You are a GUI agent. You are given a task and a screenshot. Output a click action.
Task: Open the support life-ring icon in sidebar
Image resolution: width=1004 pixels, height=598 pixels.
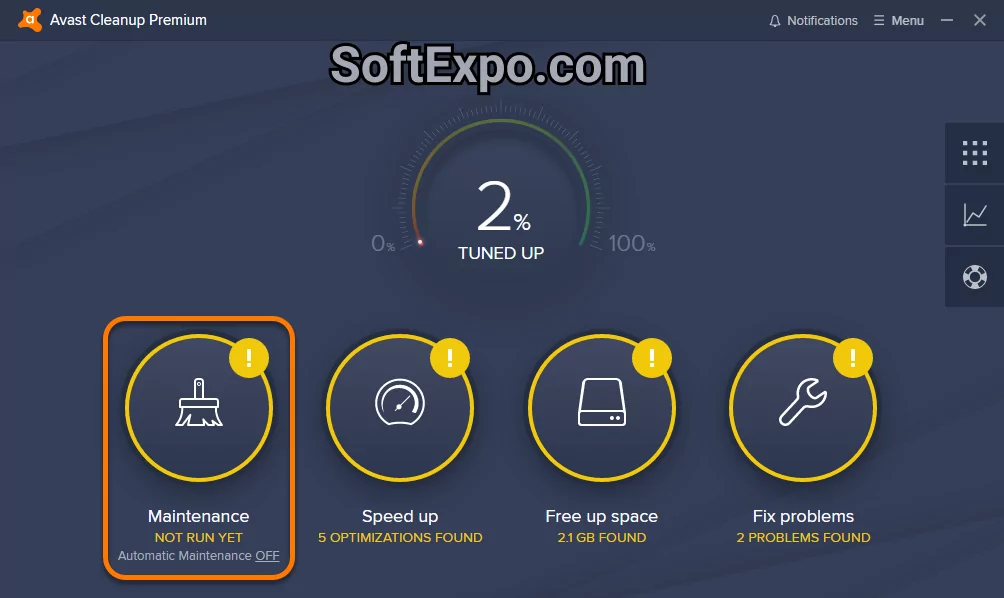coord(972,277)
